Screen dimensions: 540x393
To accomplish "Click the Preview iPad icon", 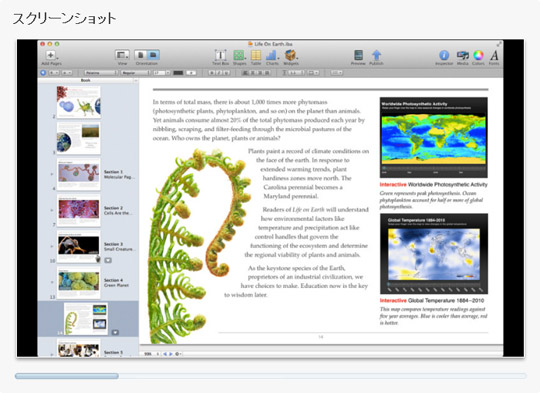I will point(358,55).
